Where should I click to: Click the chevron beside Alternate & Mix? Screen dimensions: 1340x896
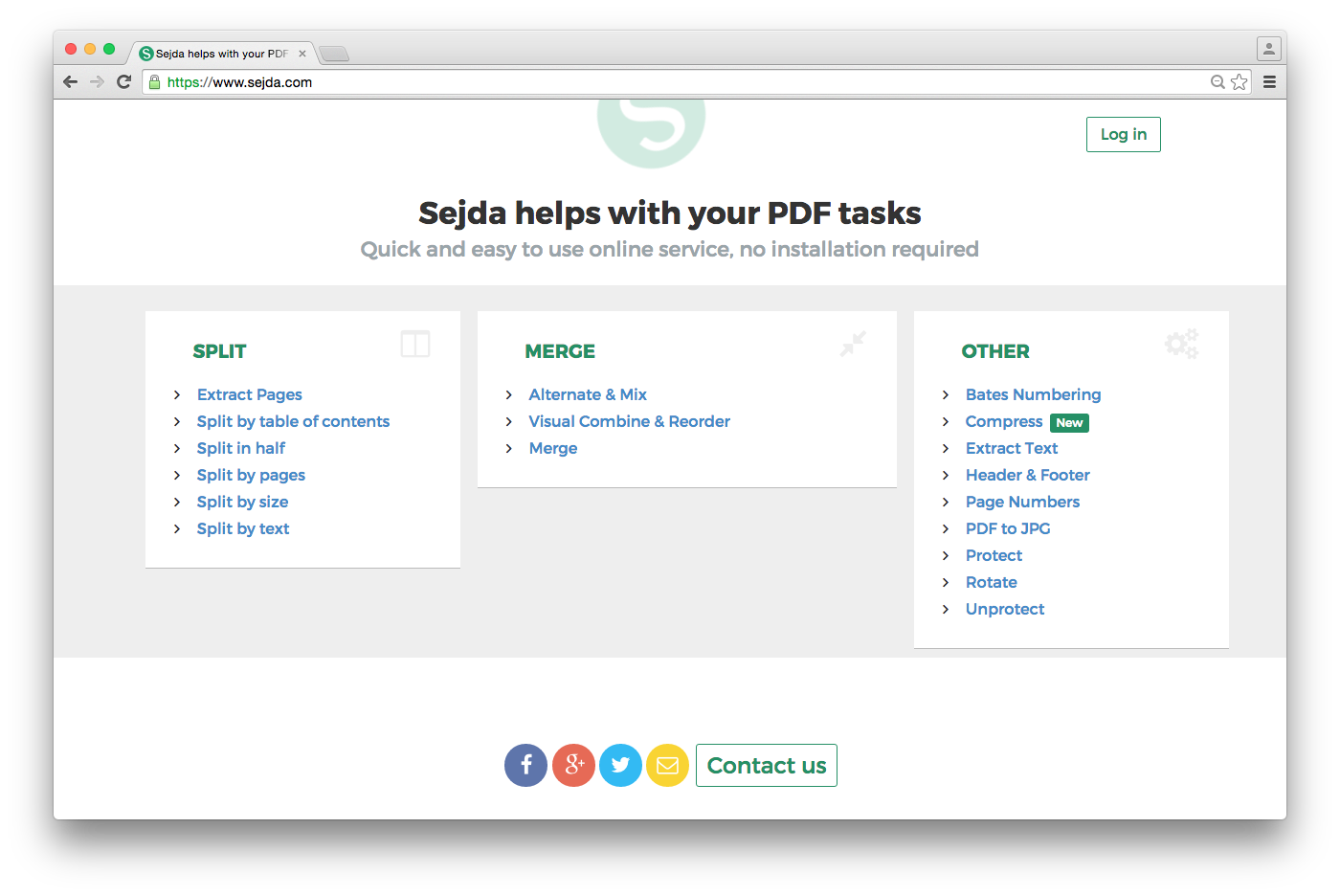[x=509, y=394]
